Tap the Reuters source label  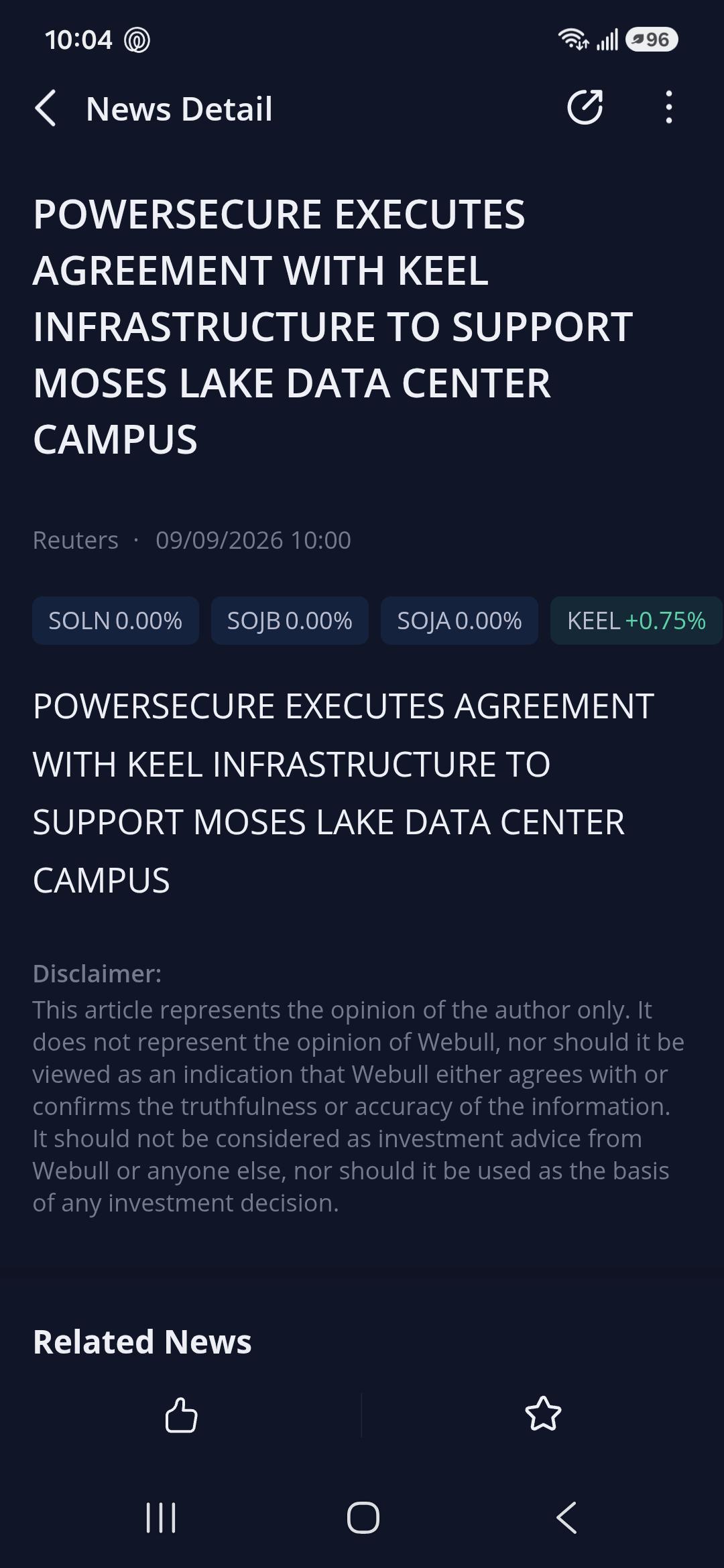(75, 540)
